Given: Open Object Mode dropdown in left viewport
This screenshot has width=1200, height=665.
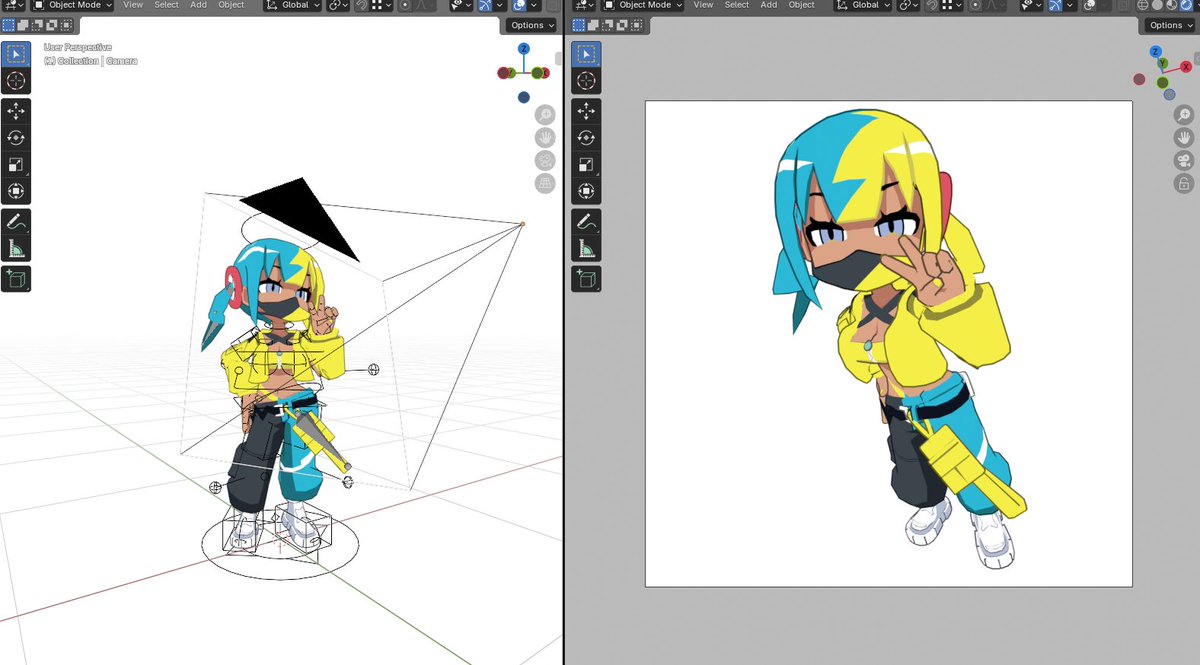Looking at the screenshot, I should click(71, 5).
